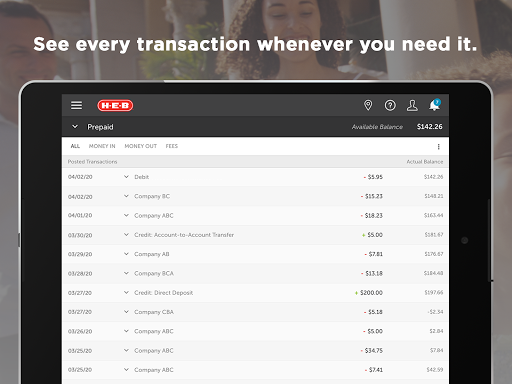Click the $197.66 actual balance

point(434,293)
